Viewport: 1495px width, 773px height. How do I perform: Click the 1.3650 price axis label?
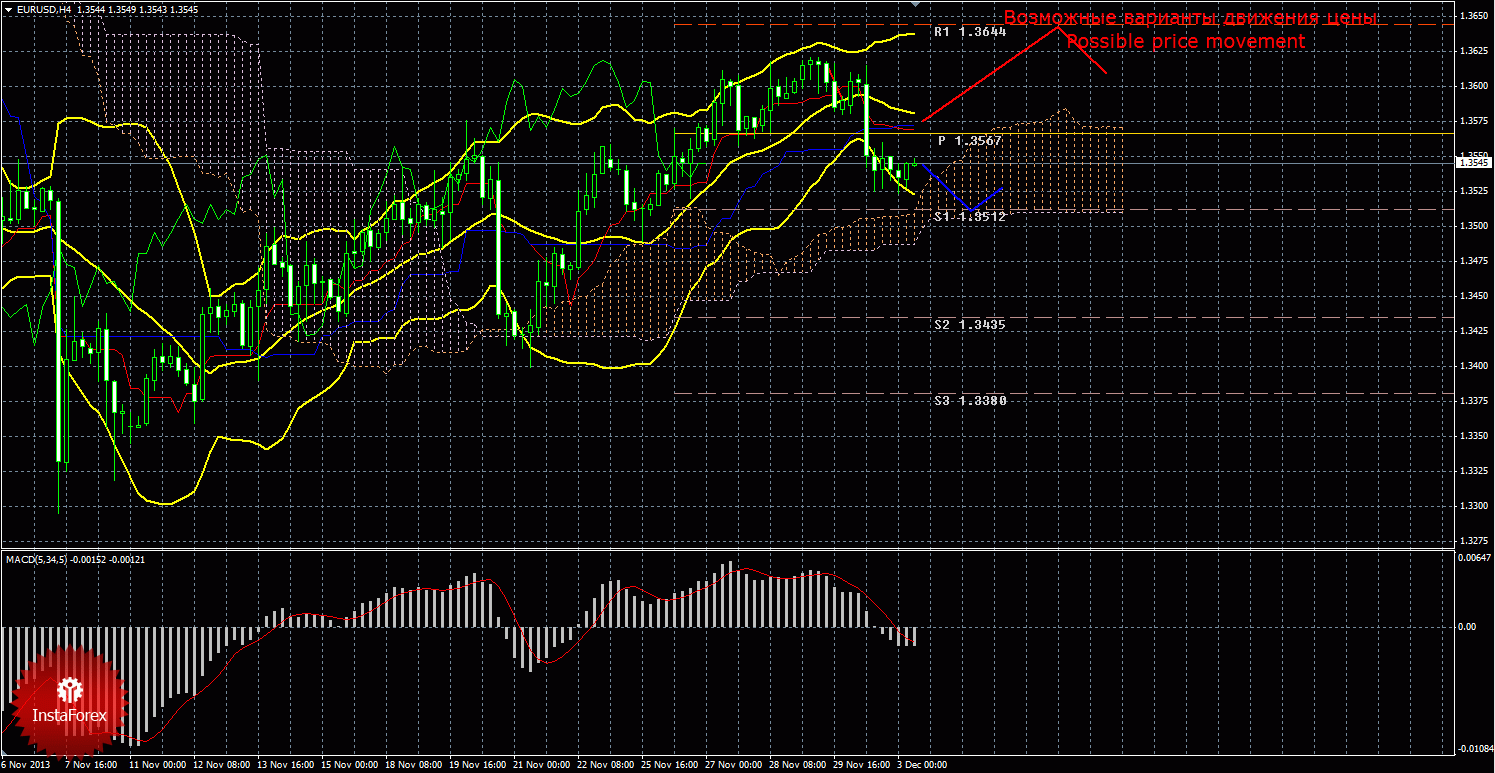click(x=1472, y=16)
